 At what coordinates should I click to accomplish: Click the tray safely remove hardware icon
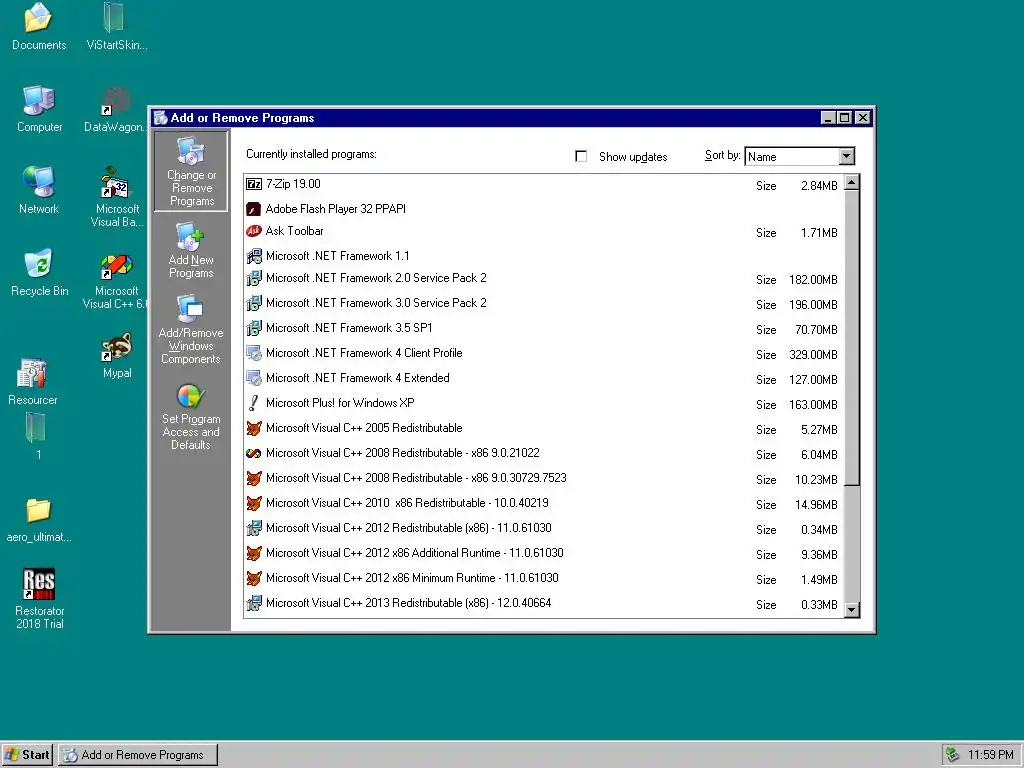[952, 755]
